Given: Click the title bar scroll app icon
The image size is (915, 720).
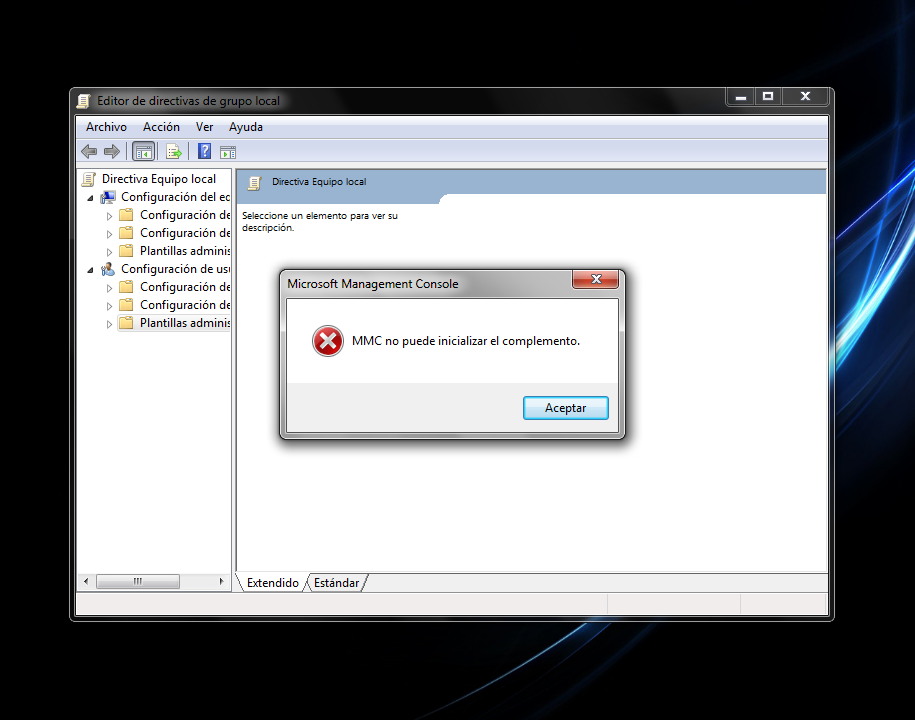Looking at the screenshot, I should (x=84, y=101).
